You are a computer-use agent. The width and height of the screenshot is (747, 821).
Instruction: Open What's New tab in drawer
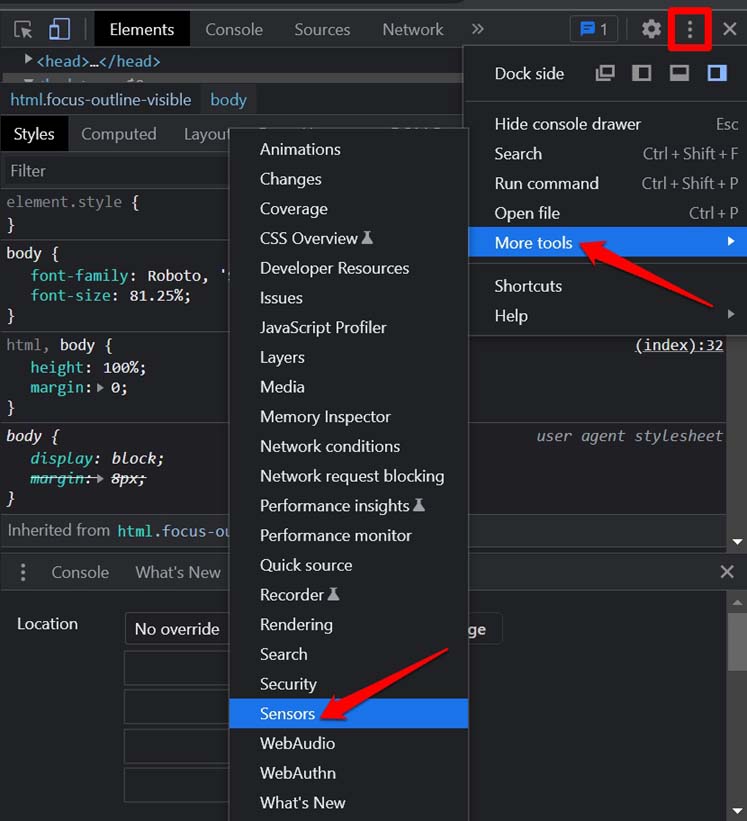click(178, 572)
